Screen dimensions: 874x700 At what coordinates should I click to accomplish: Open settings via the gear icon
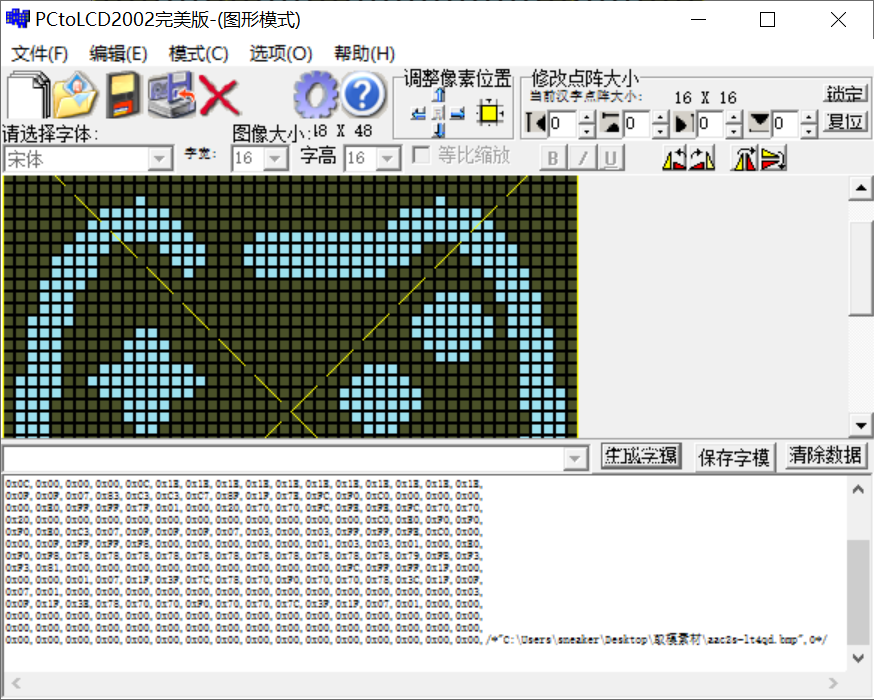[x=314, y=93]
